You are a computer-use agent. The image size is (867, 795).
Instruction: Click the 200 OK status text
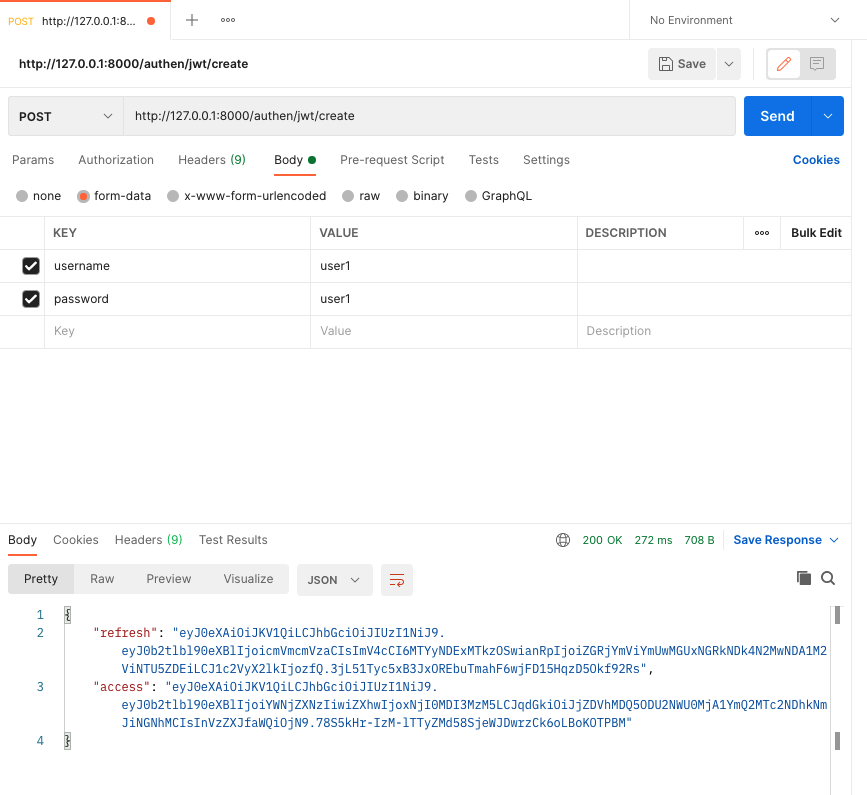[x=602, y=540]
